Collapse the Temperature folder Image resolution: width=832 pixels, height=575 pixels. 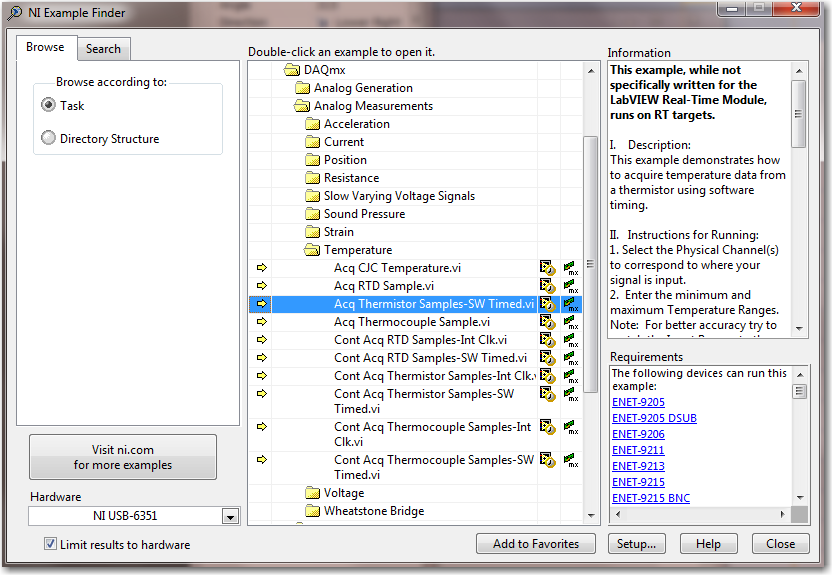312,250
